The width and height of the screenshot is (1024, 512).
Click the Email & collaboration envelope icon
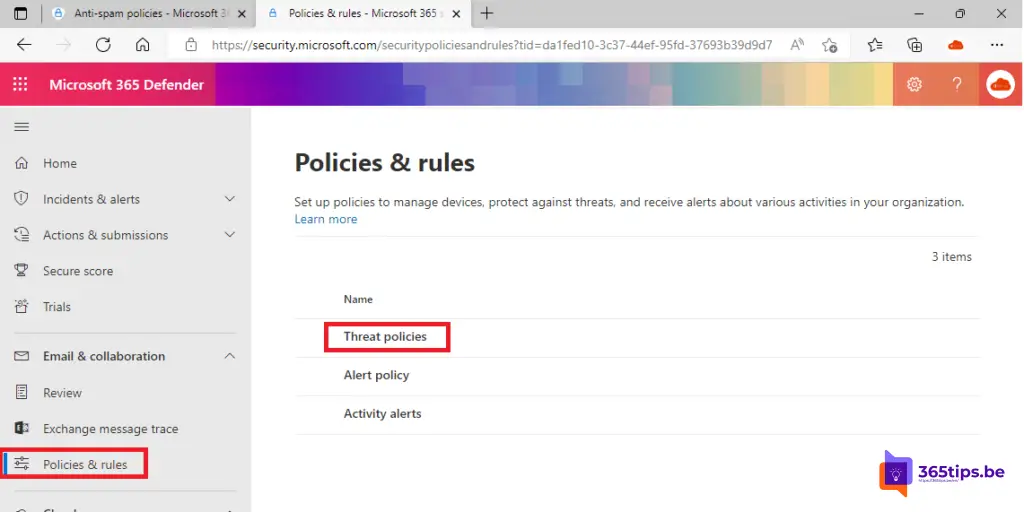22,356
